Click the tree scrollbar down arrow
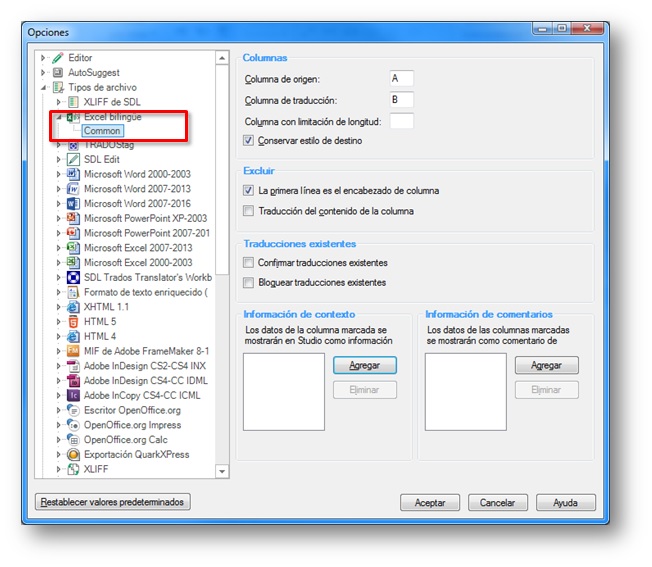The width and height of the screenshot is (652, 567). click(x=222, y=471)
